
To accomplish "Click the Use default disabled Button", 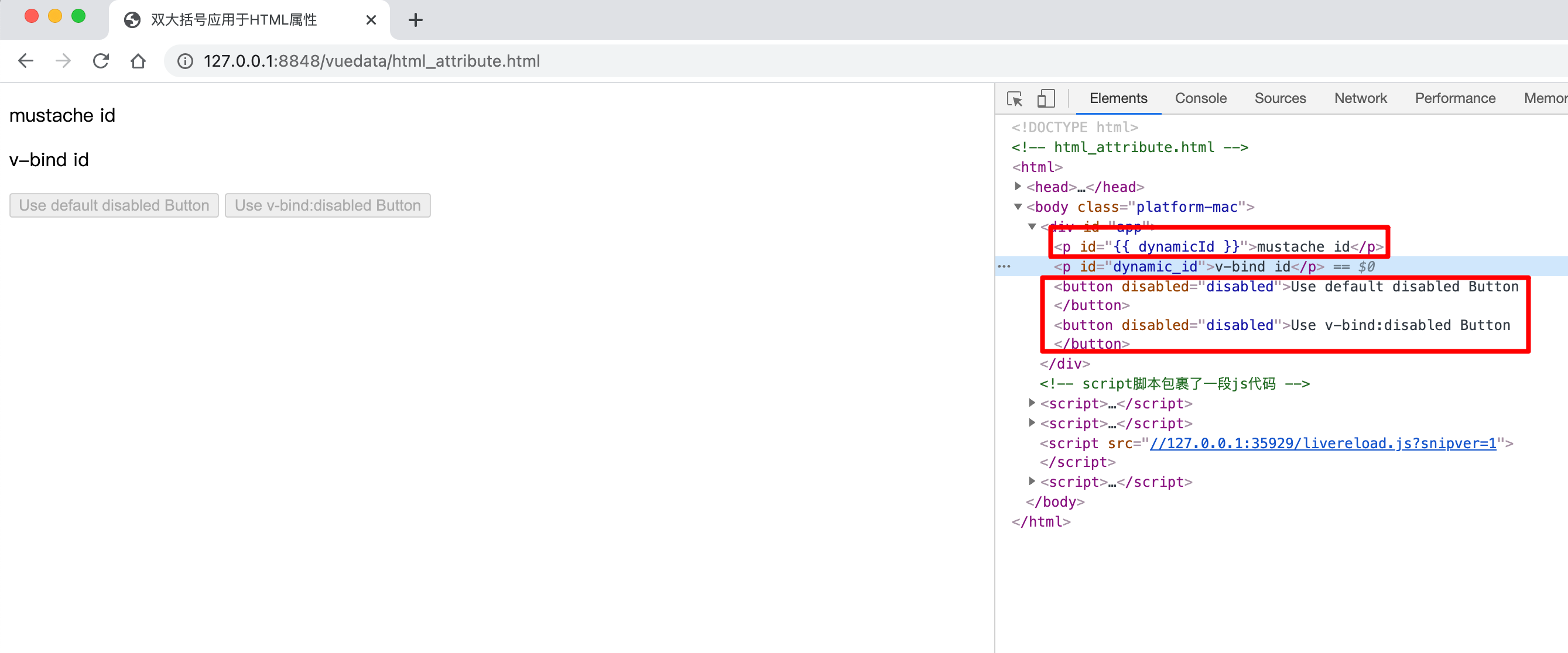I will click(114, 206).
